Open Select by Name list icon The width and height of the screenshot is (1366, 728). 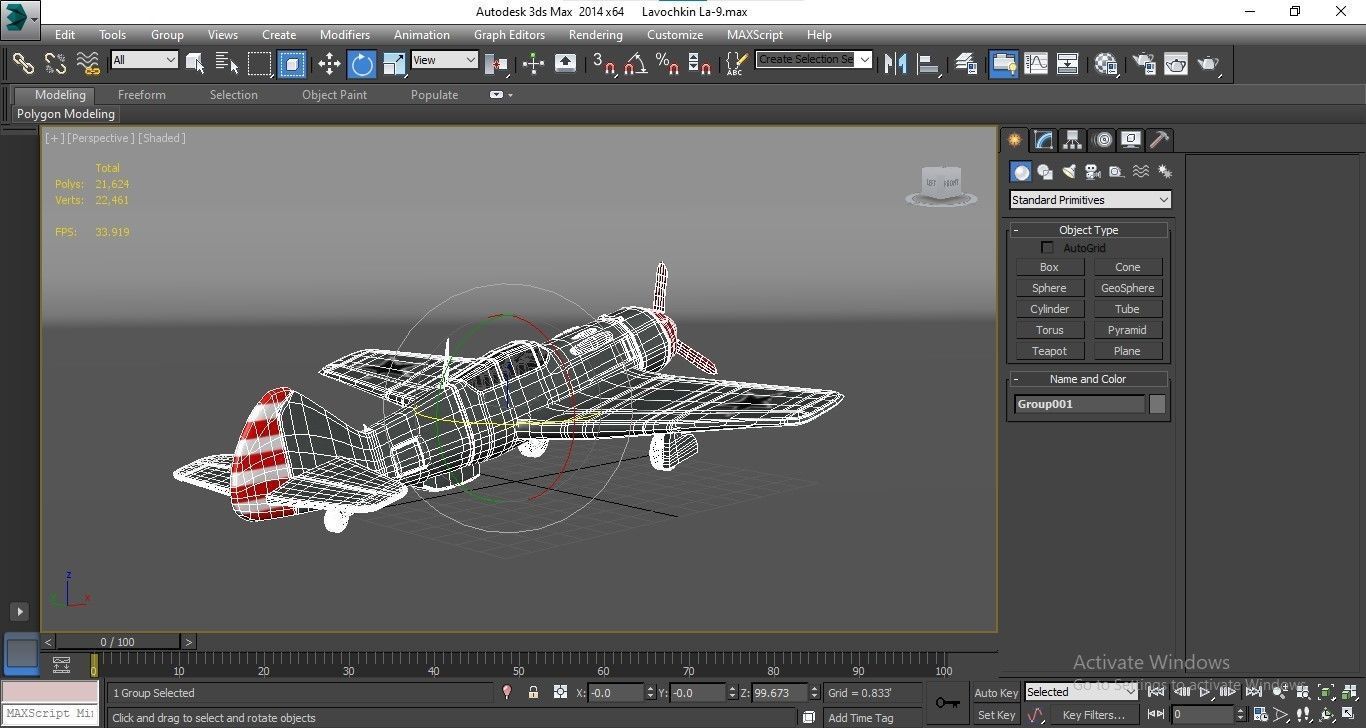pyautogui.click(x=227, y=64)
